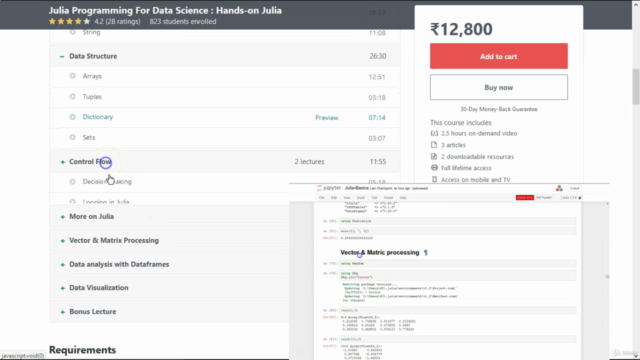This screenshot has width=640, height=360.
Task: Open the Dictionary lecture title link
Action: [98, 117]
